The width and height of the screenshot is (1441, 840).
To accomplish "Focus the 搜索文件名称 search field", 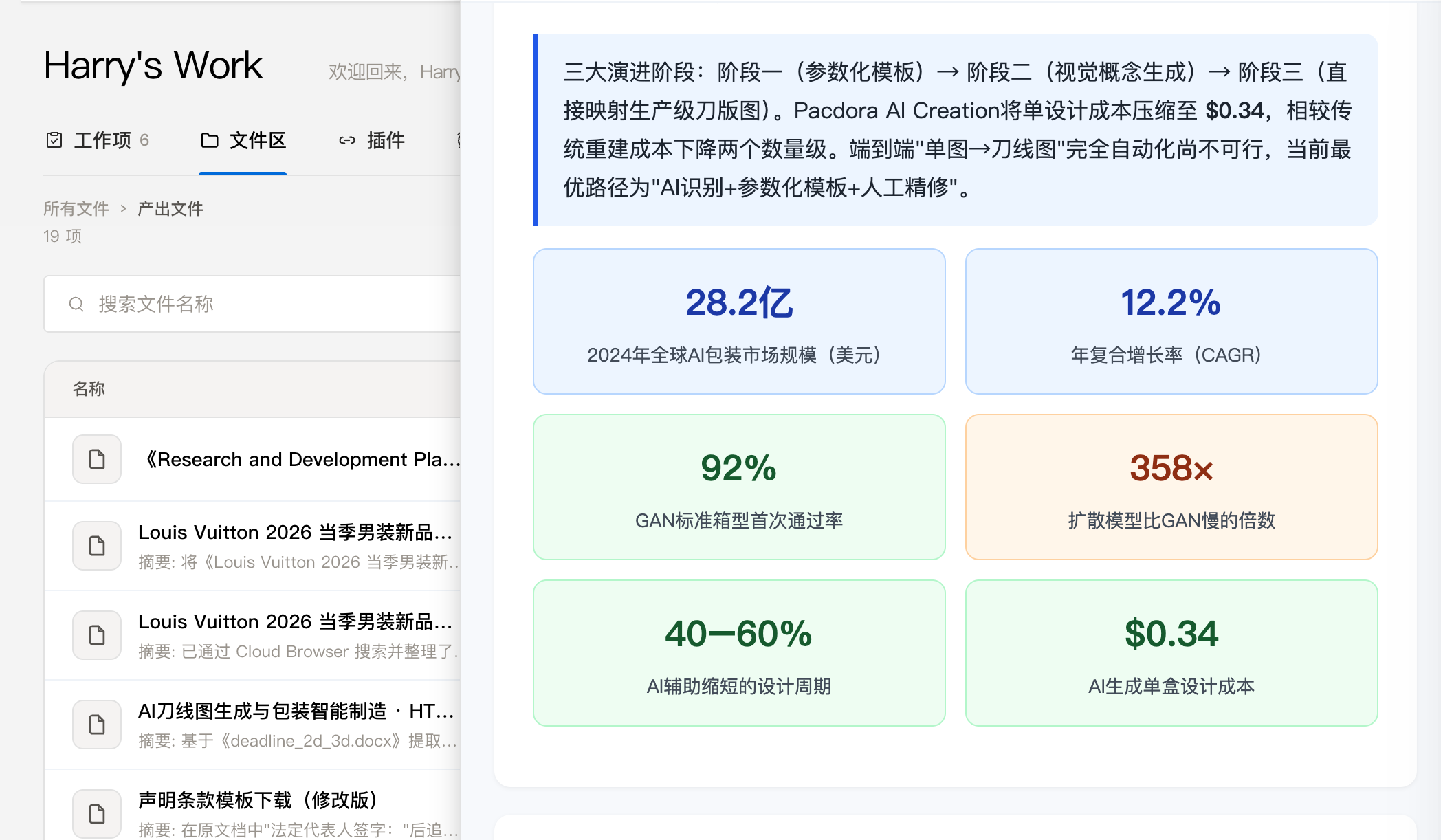I will [252, 304].
